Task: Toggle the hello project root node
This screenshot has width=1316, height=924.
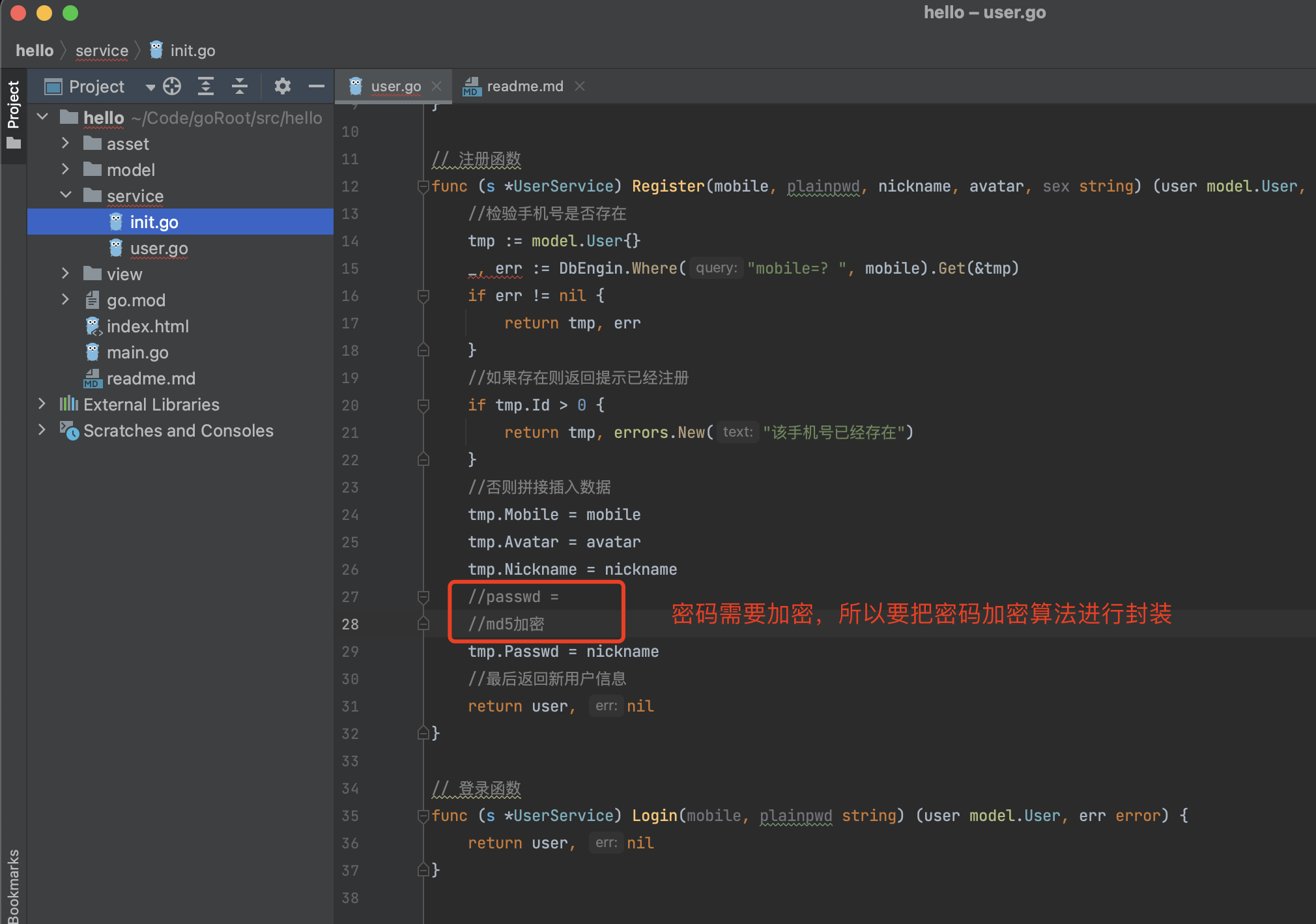Action: pyautogui.click(x=43, y=118)
